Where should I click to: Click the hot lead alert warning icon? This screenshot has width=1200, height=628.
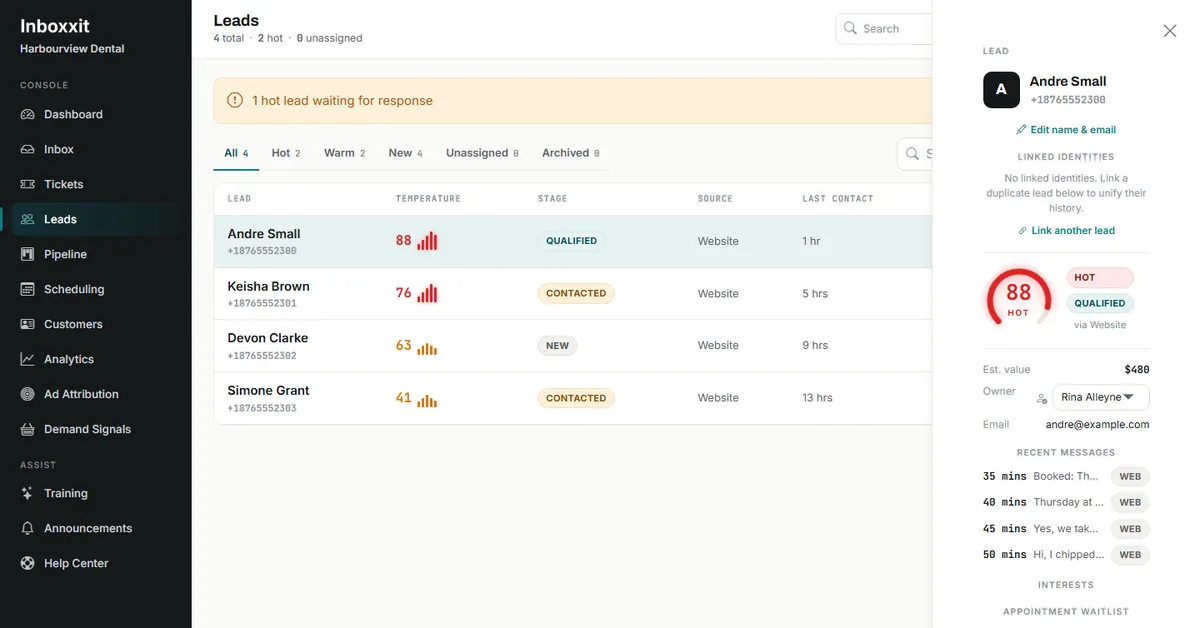(x=235, y=100)
